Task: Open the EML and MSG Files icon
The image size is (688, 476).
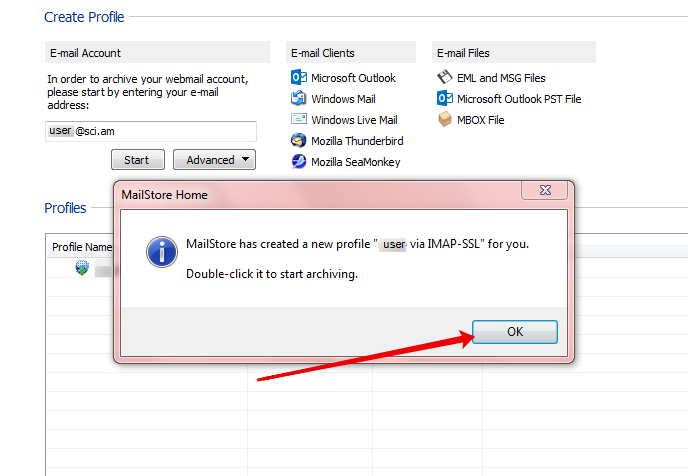Action: (444, 77)
